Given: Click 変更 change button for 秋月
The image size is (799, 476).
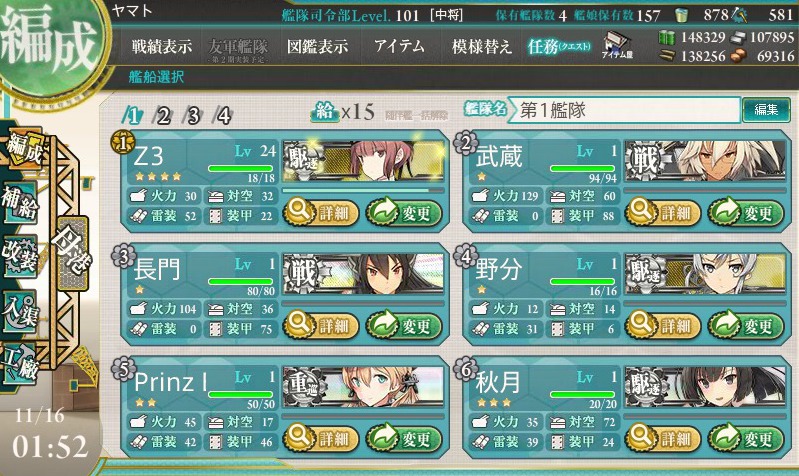Looking at the screenshot, I should click(745, 438).
